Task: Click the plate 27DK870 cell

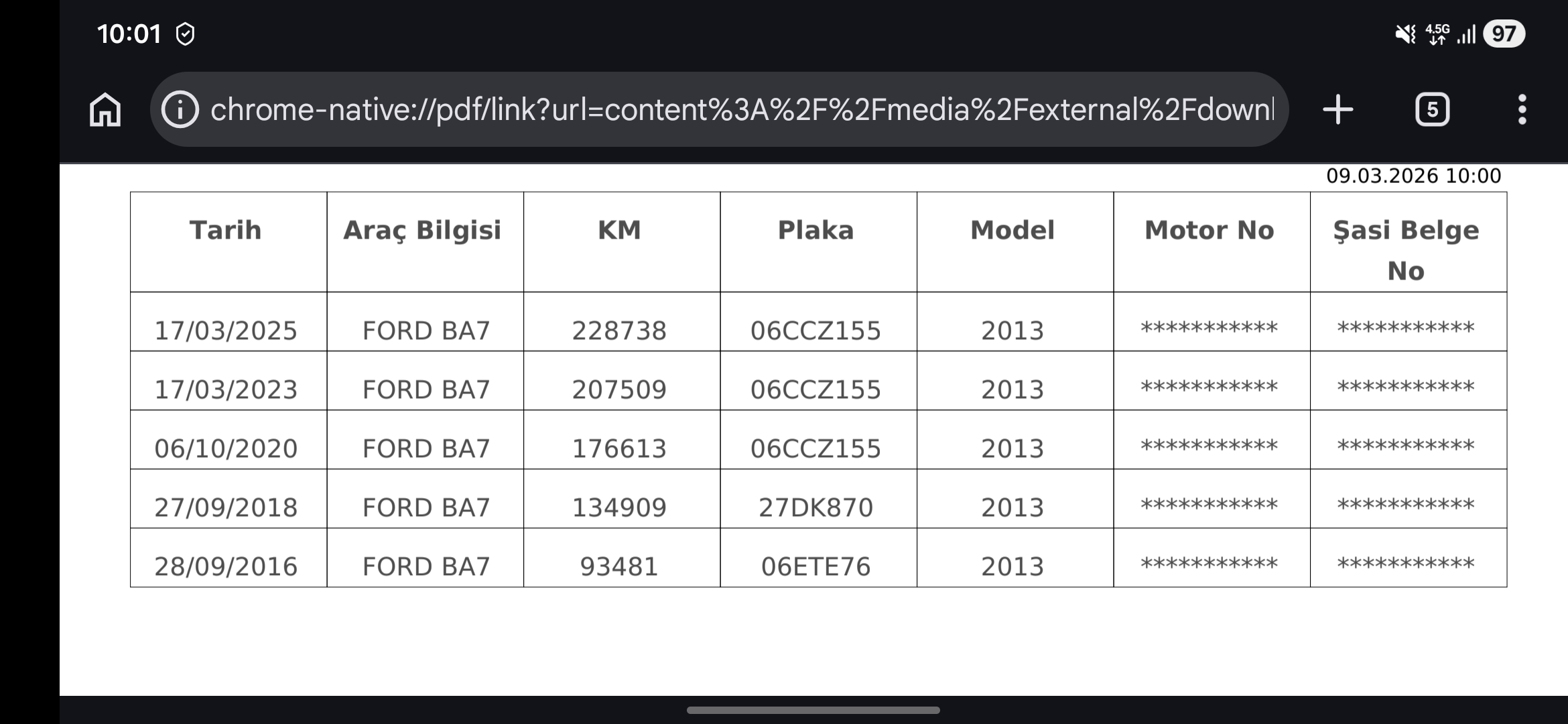Action: (815, 507)
